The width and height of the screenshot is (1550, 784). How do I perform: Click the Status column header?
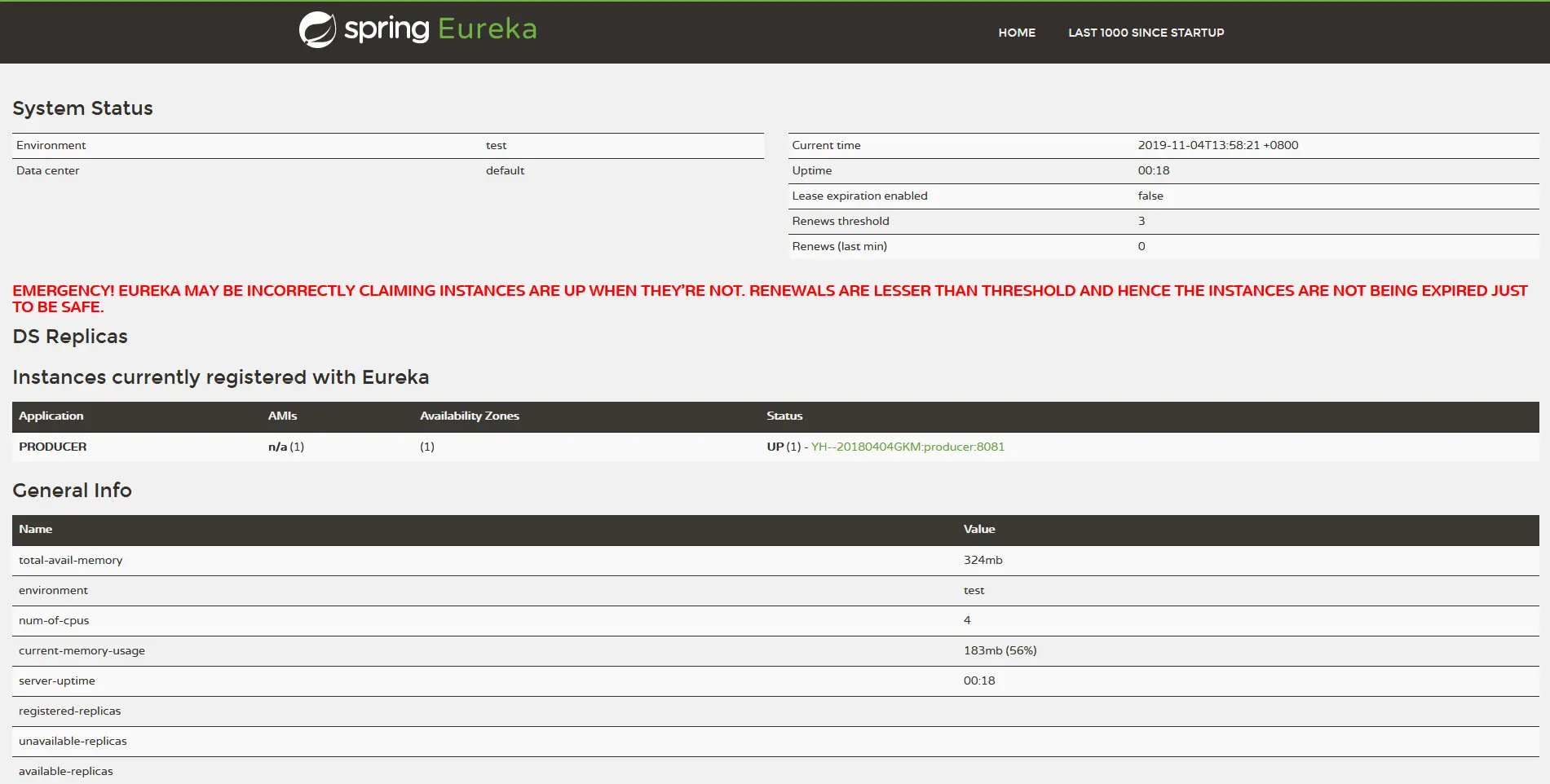pyautogui.click(x=784, y=416)
